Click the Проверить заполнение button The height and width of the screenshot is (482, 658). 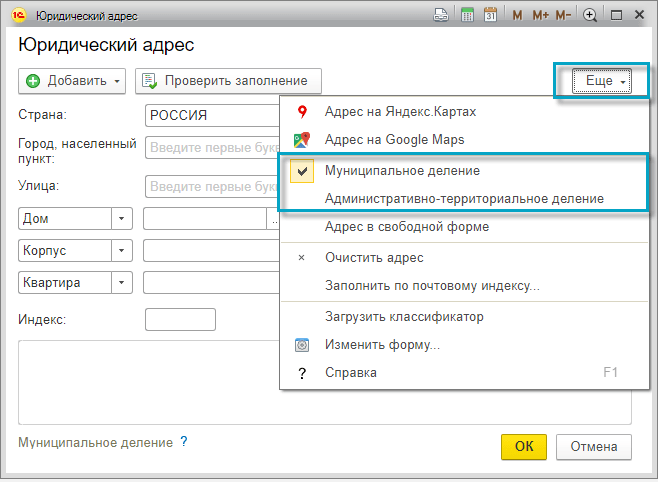228,81
